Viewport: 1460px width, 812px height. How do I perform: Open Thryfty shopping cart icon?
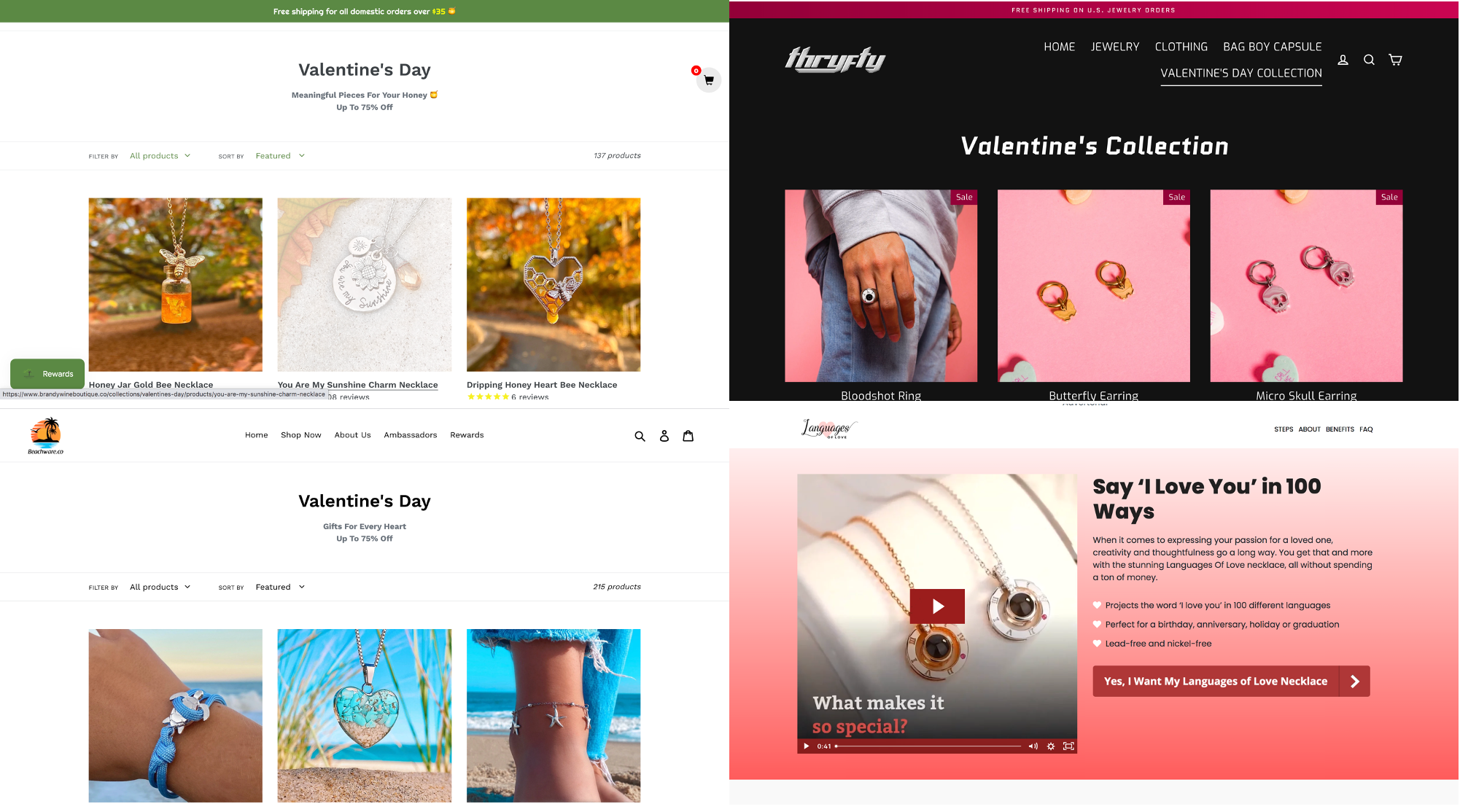tap(1395, 60)
